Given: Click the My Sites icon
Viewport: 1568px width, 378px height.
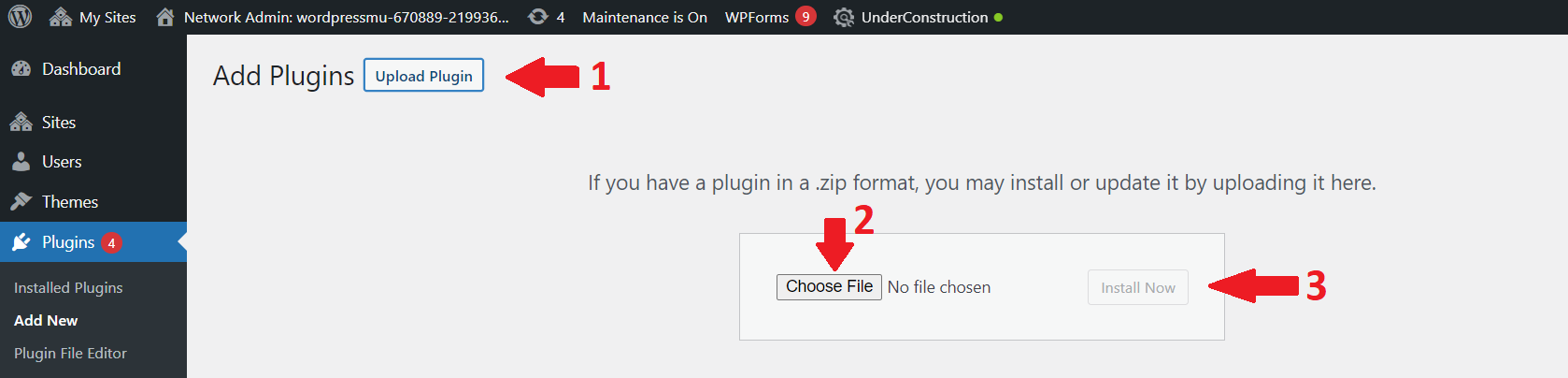Looking at the screenshot, I should click(61, 17).
